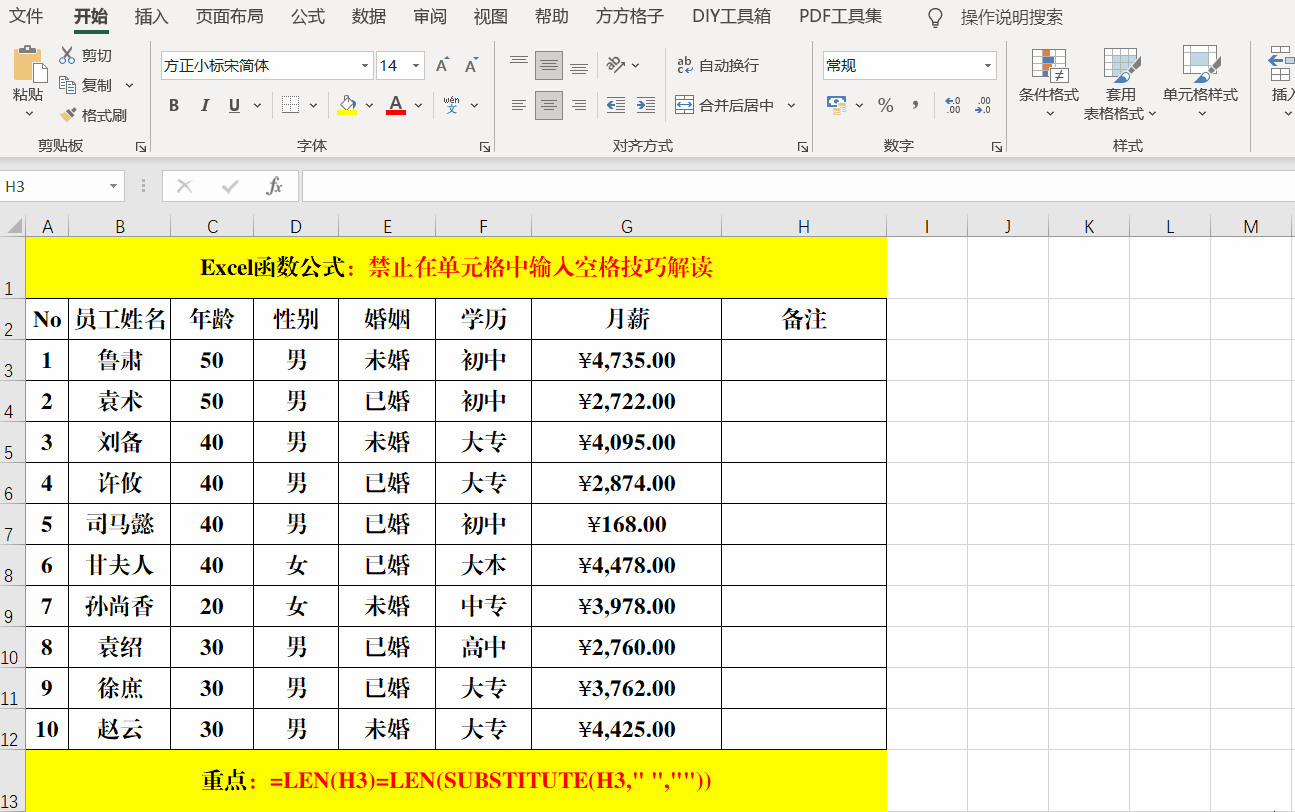
Task: Click the Select All corner triangle
Action: click(x=12, y=226)
